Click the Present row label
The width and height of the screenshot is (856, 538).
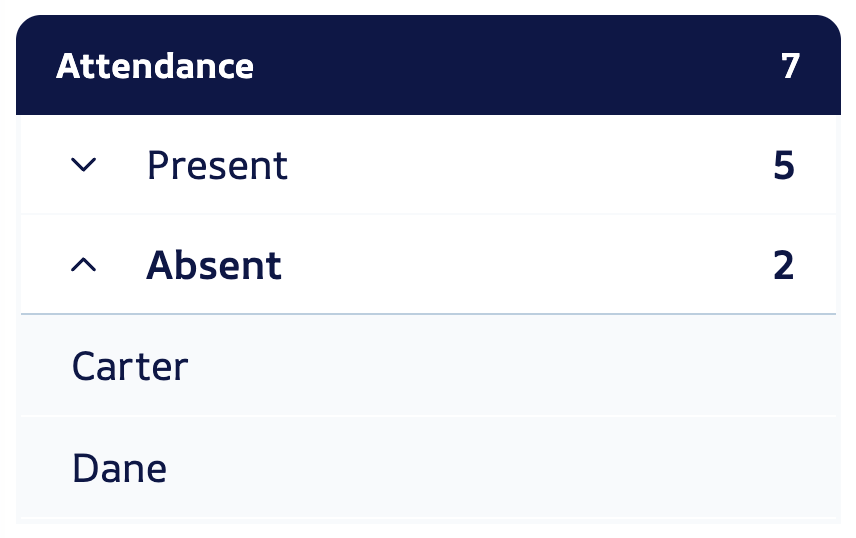(217, 165)
